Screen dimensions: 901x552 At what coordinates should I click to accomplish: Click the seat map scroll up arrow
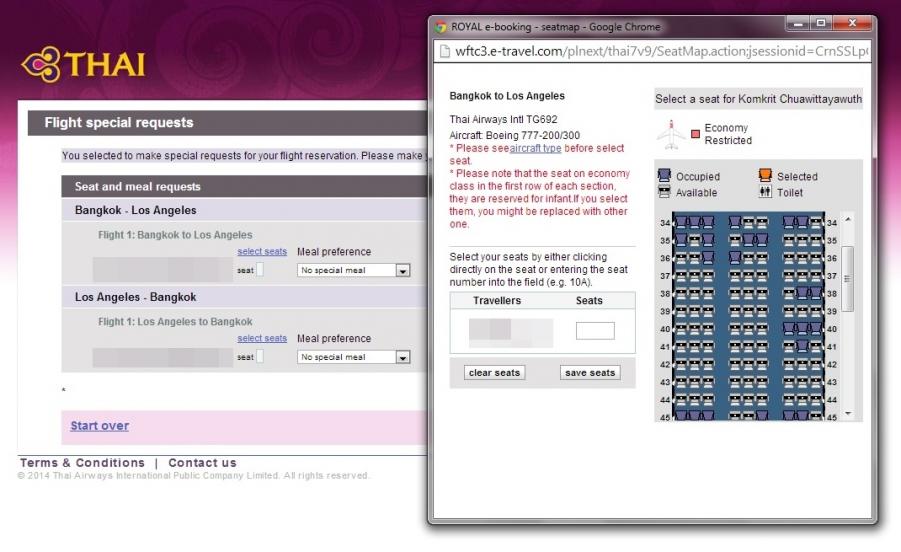click(849, 219)
